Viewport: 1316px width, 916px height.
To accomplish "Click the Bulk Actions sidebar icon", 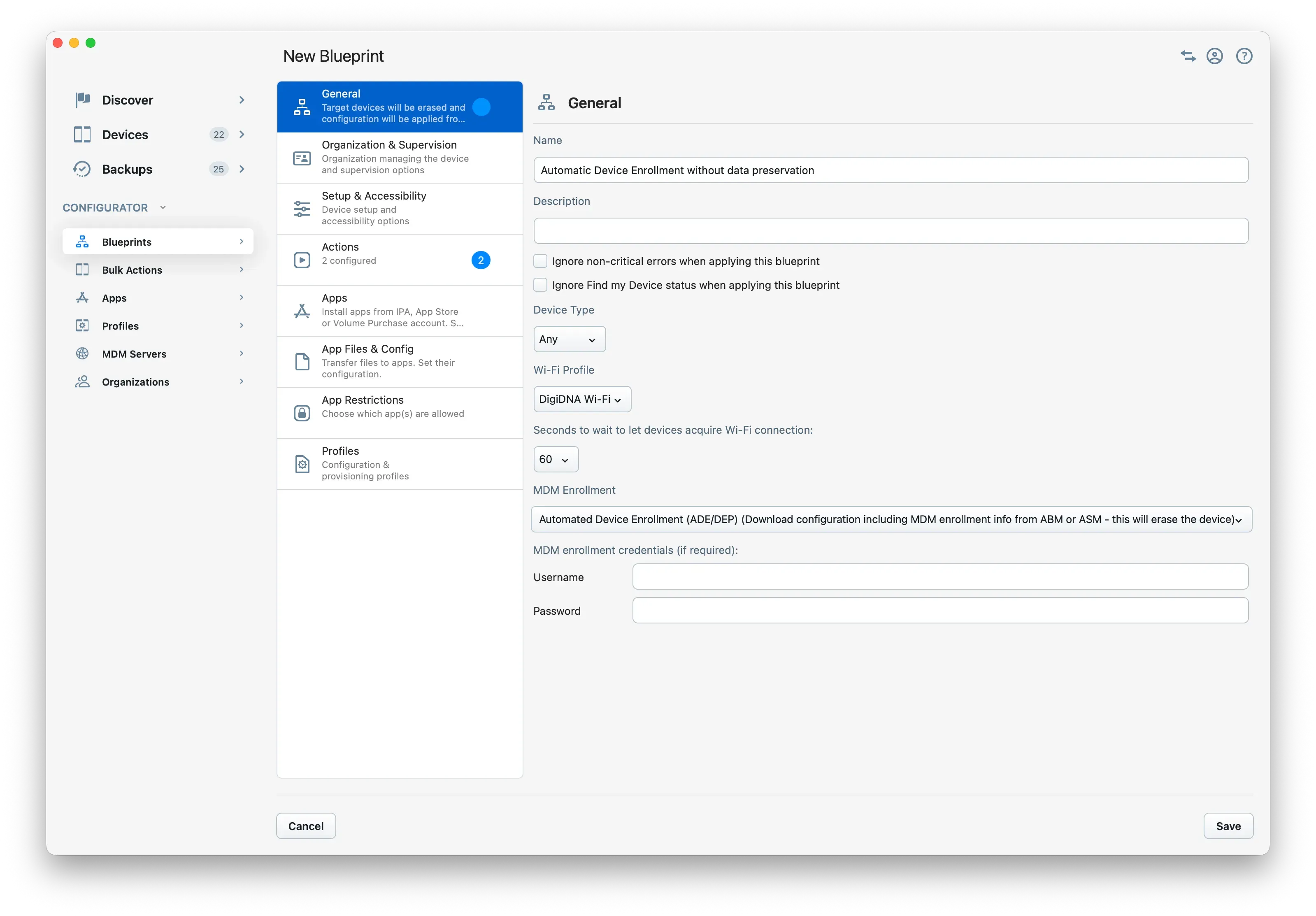I will click(x=82, y=270).
